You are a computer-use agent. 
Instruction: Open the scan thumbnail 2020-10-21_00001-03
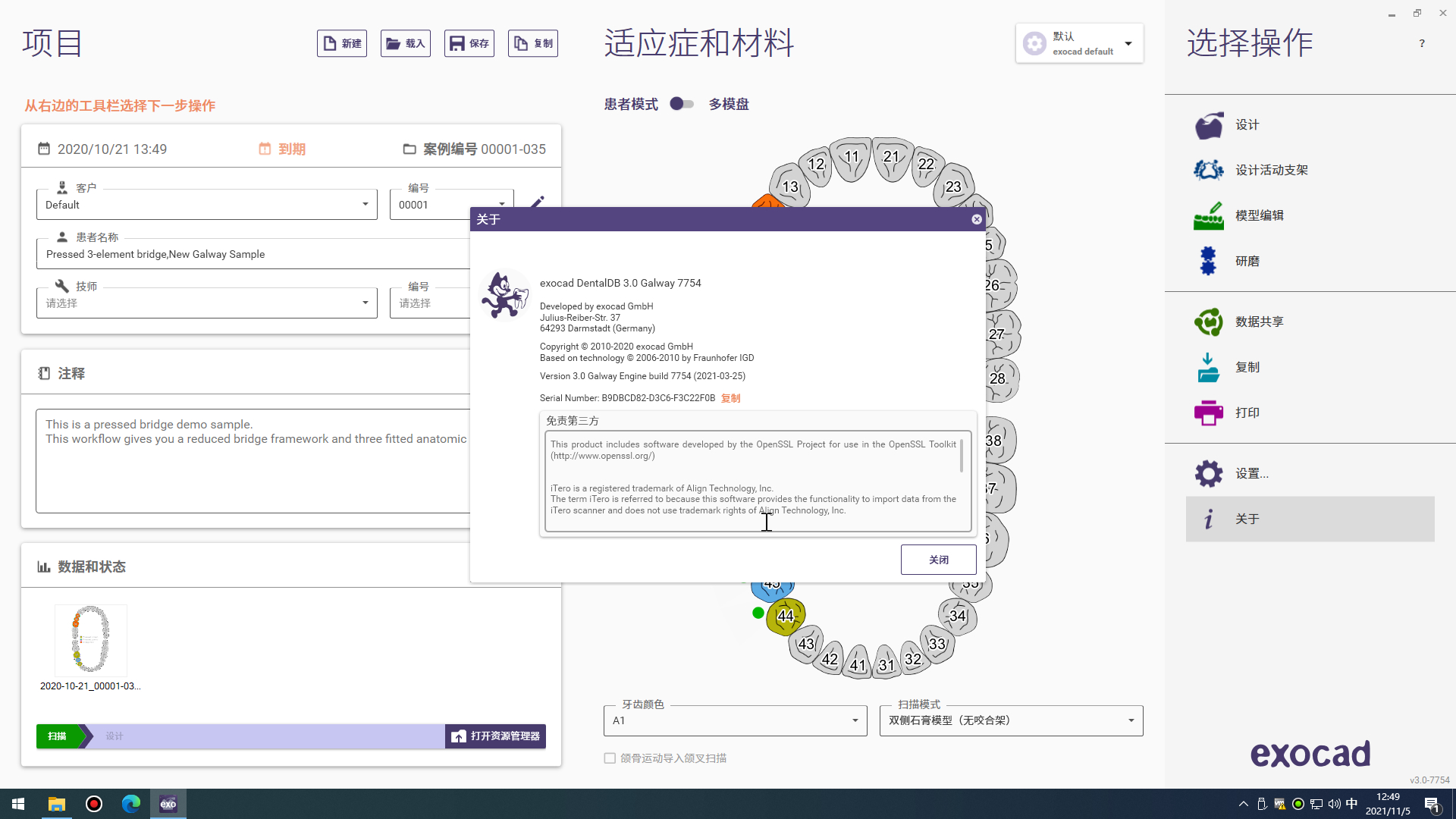point(90,641)
